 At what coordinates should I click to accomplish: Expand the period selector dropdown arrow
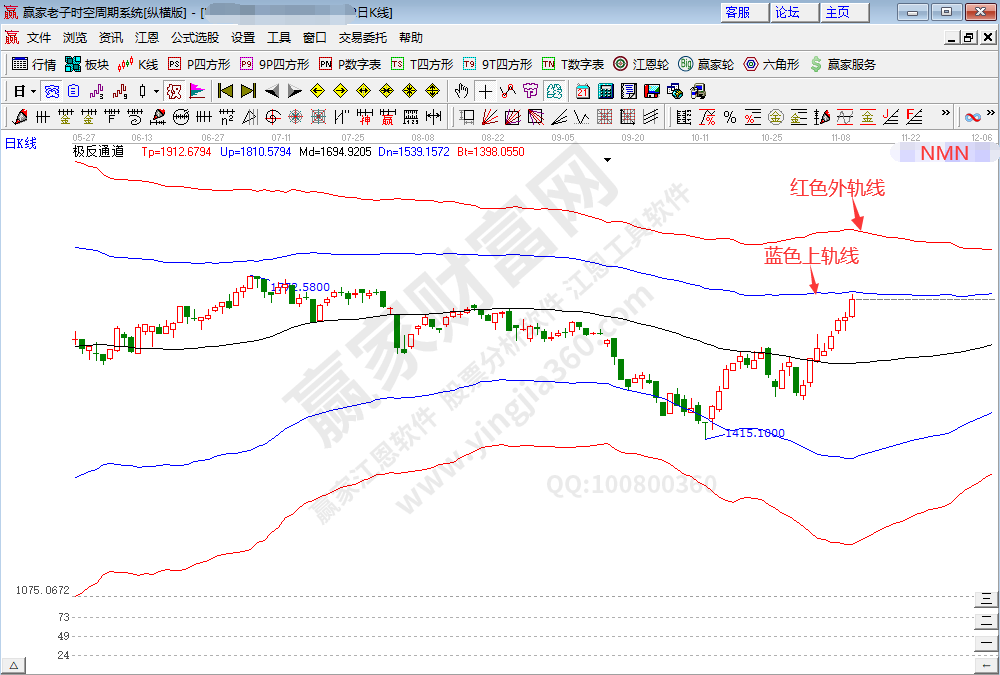pos(33,91)
